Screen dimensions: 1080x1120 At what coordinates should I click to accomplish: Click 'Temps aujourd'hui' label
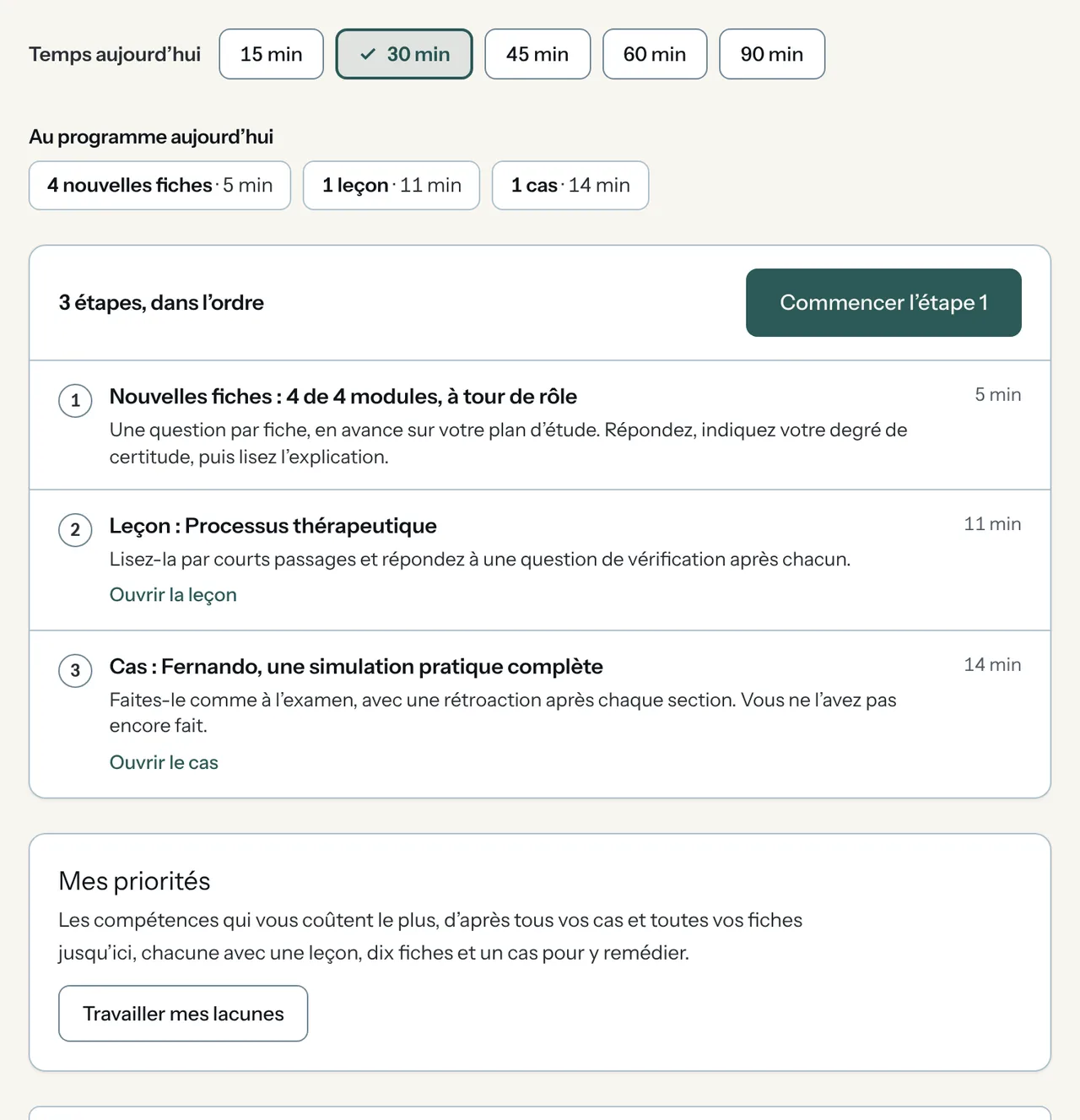pyautogui.click(x=115, y=54)
